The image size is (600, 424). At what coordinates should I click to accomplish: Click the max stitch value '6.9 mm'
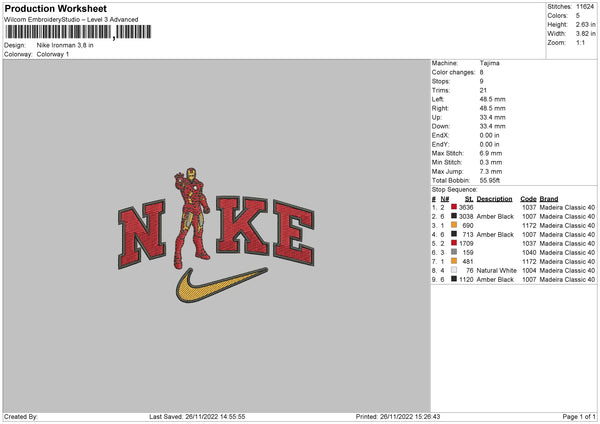[x=491, y=153]
